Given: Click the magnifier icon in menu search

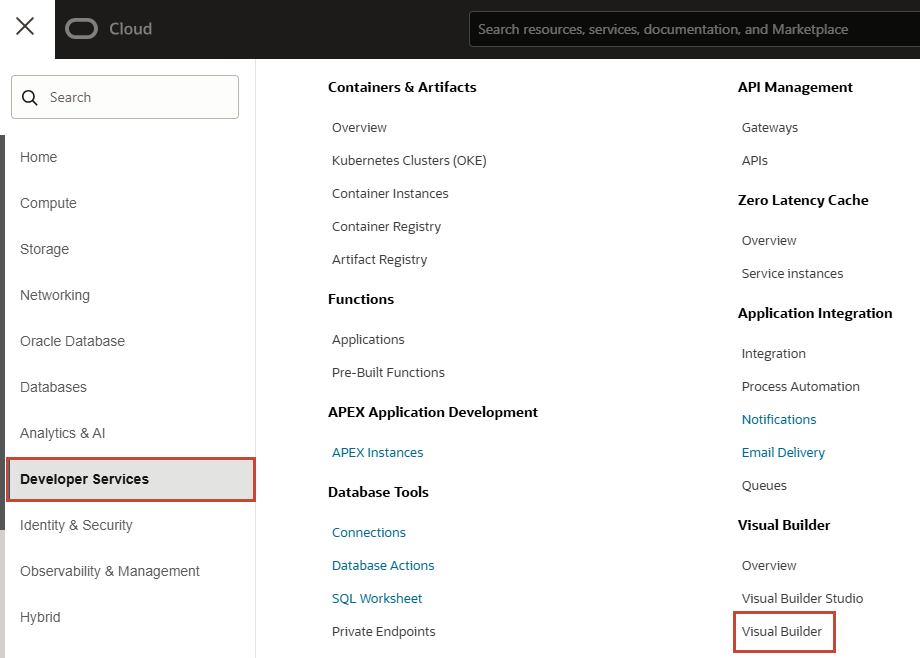Looking at the screenshot, I should [30, 97].
